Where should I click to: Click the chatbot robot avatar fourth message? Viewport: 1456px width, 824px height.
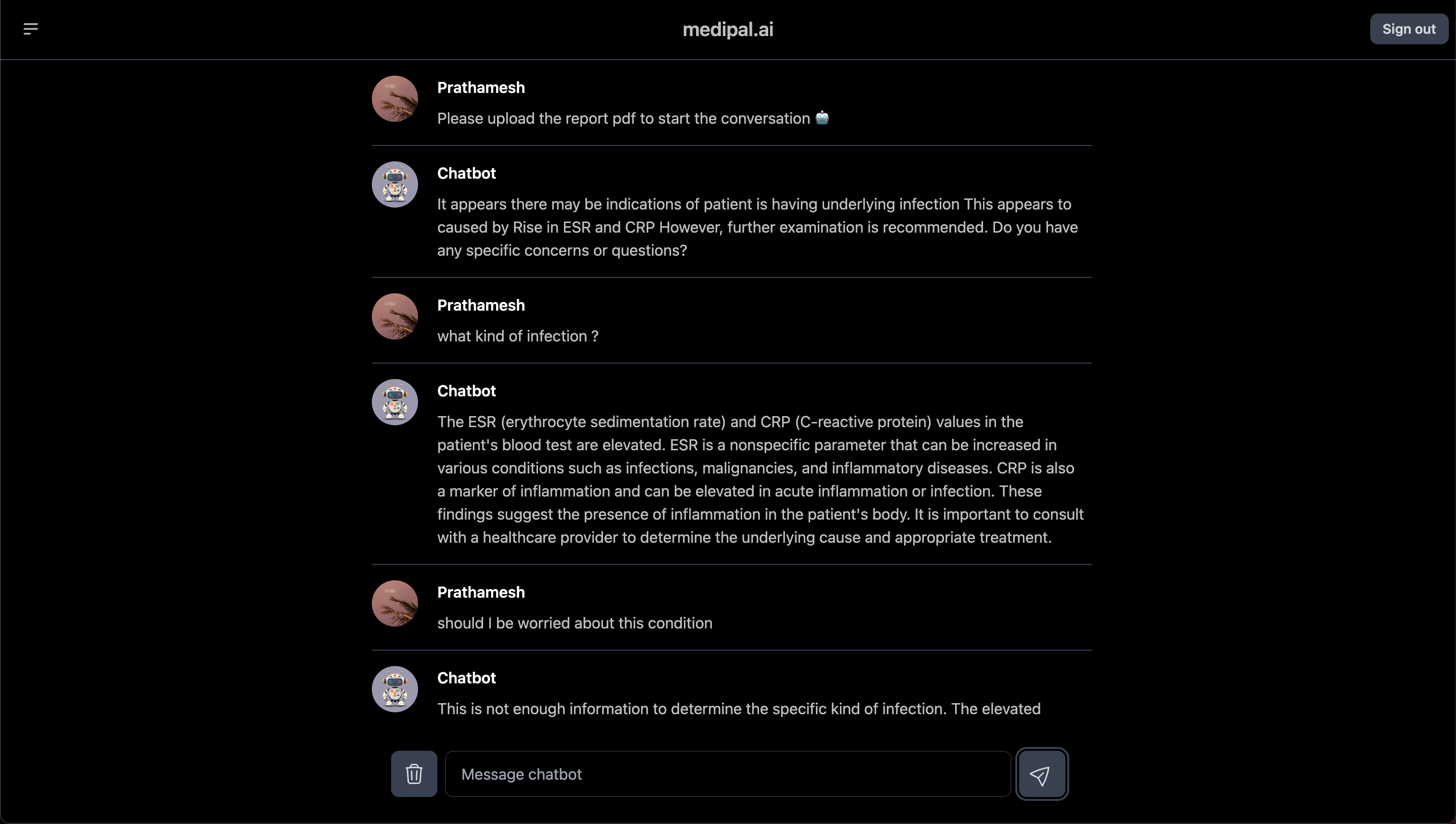pos(395,689)
